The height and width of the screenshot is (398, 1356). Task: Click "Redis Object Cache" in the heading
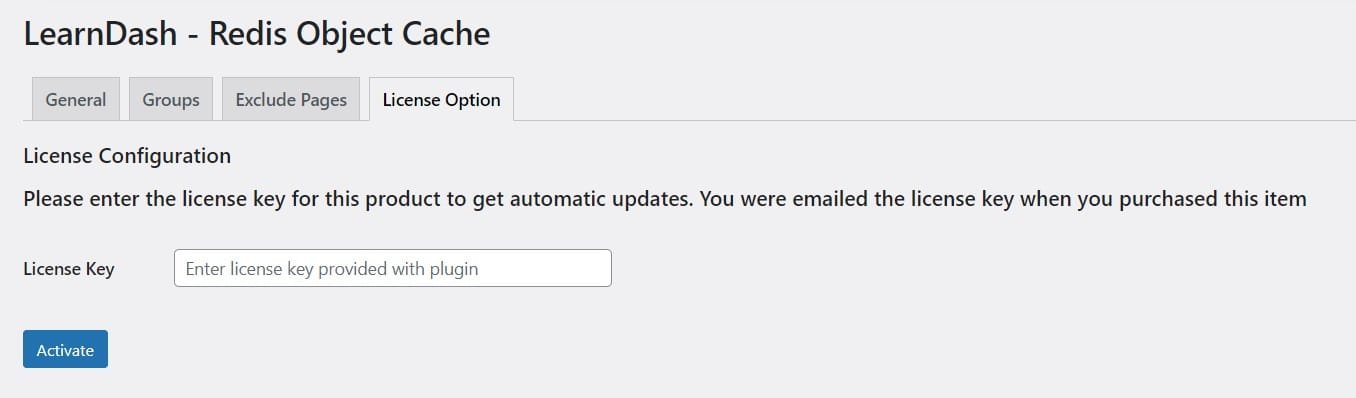[x=350, y=34]
